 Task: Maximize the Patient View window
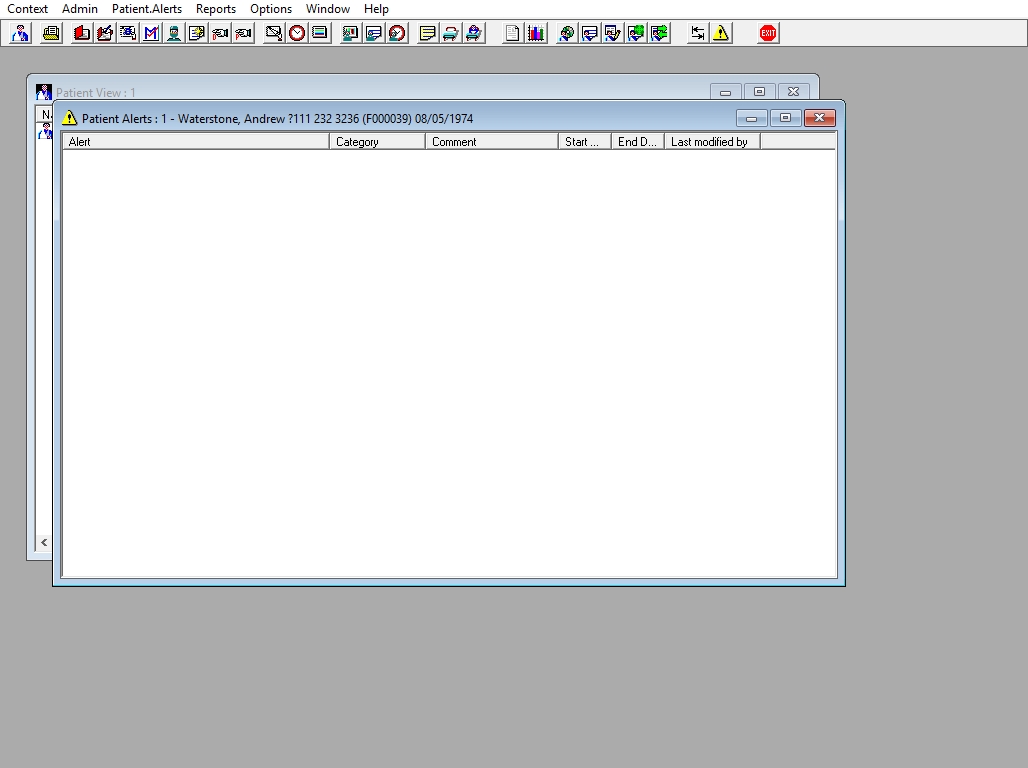coord(759,92)
